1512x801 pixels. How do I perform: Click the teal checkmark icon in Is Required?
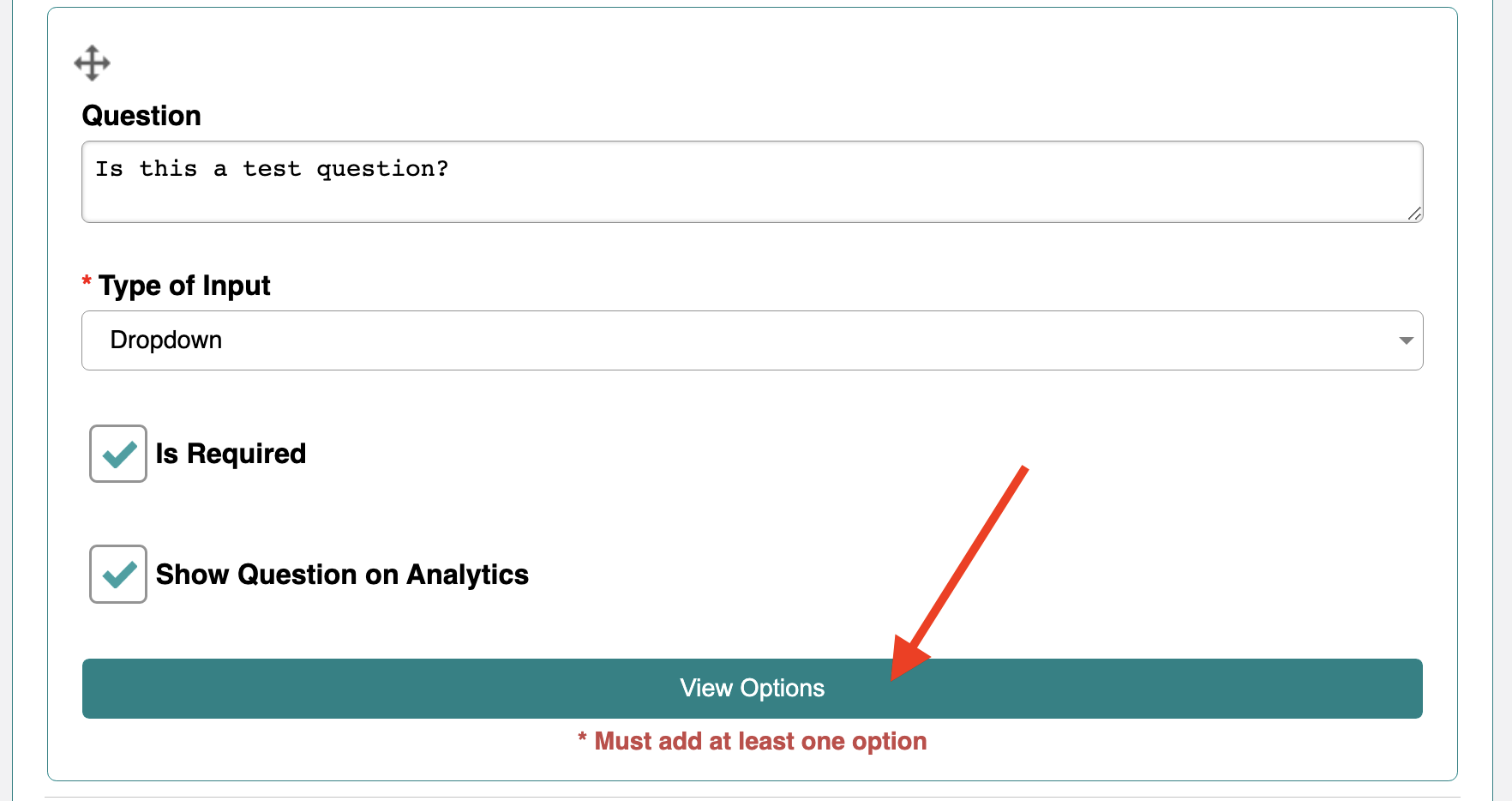click(x=119, y=454)
